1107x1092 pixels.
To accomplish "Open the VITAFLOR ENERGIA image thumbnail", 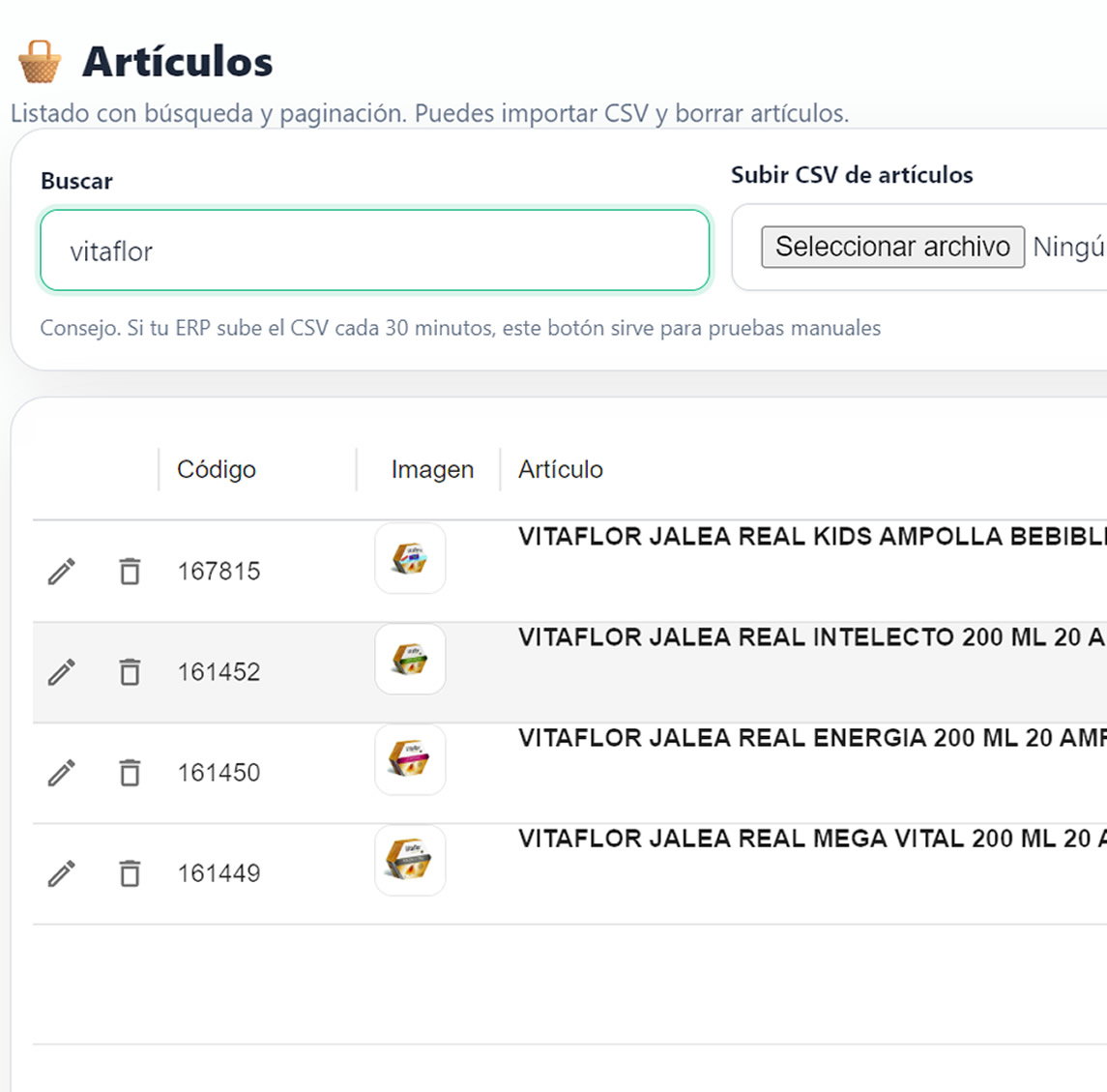I will point(410,759).
